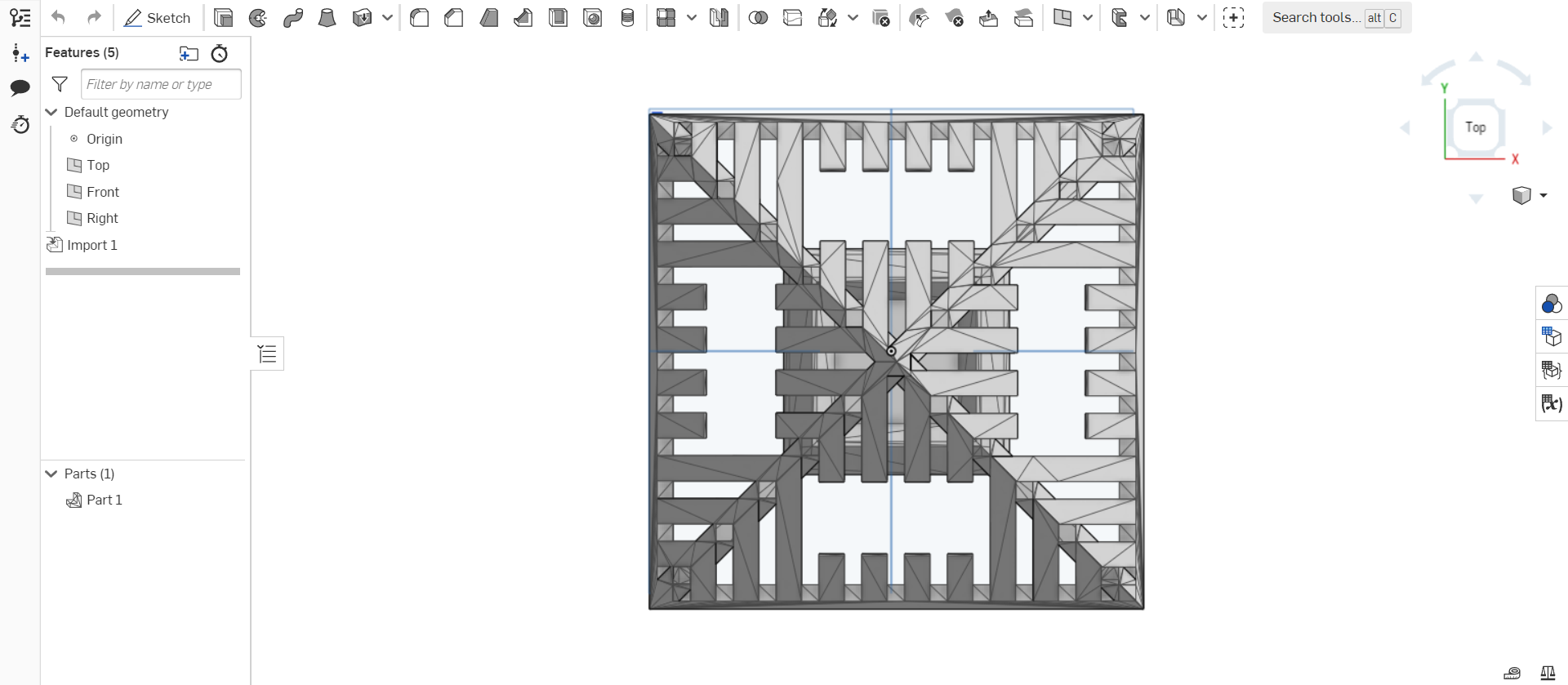Viewport: 1568px width, 685px height.
Task: Select the Extrude tool
Action: pyautogui.click(x=223, y=17)
